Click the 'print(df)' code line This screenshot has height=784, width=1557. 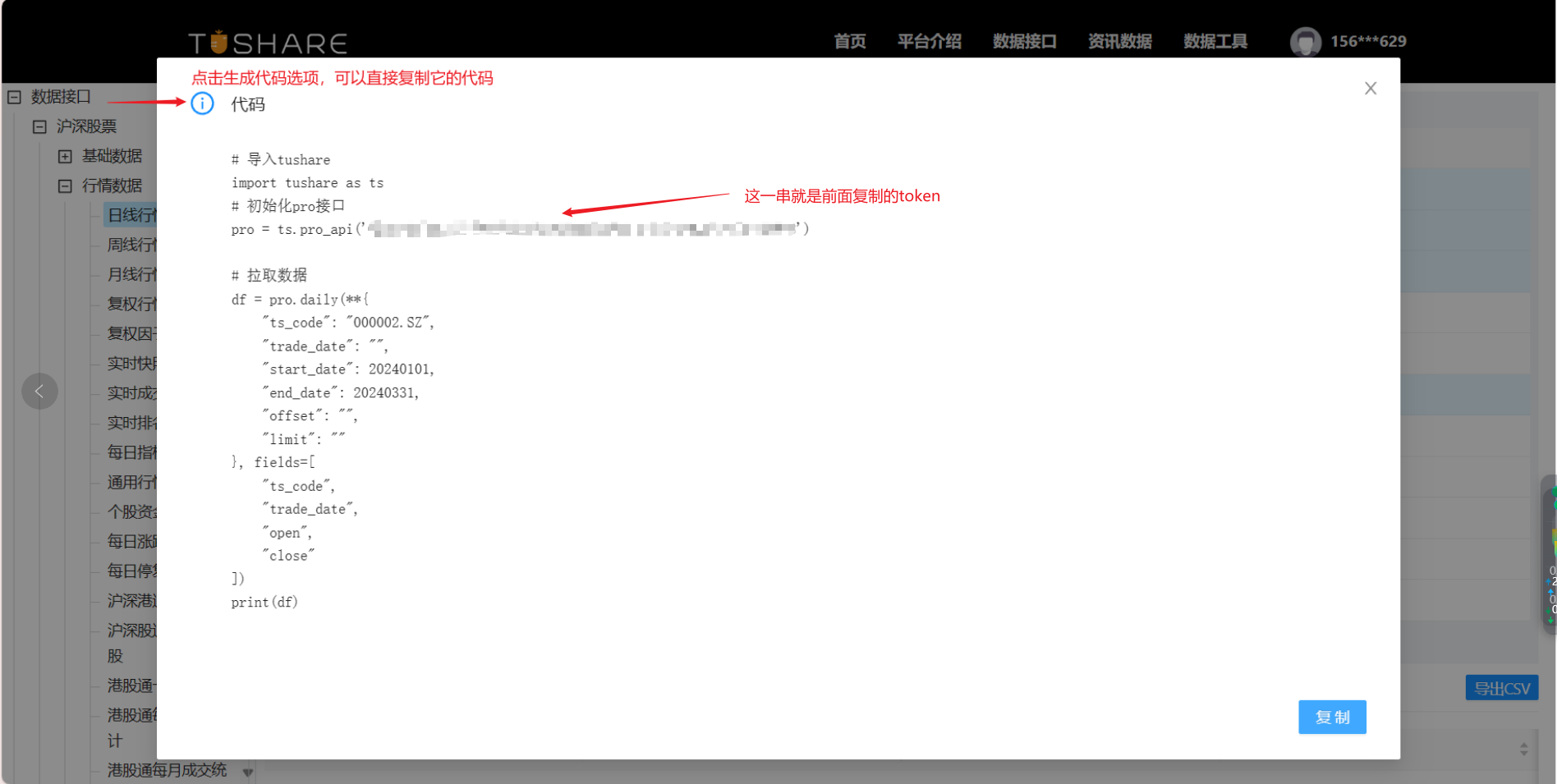264,603
